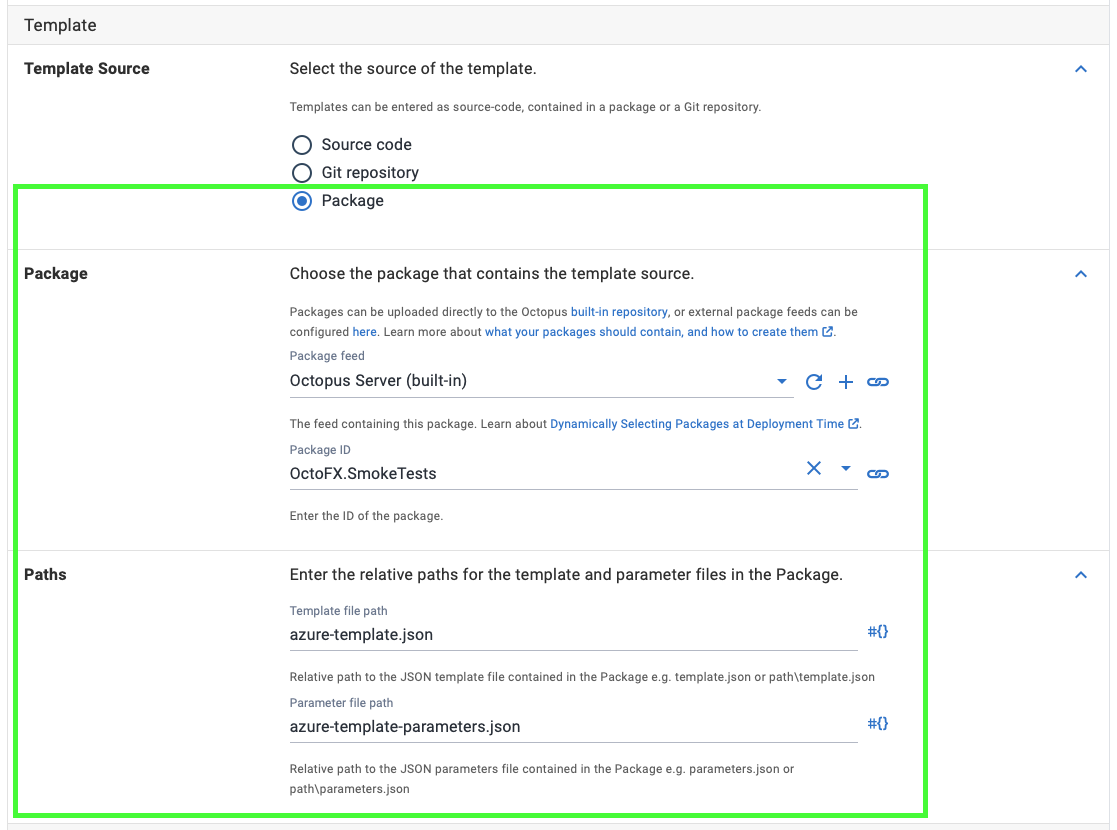Image resolution: width=1117 pixels, height=830 pixels.
Task: Open the Package feed dropdown
Action: tap(781, 381)
